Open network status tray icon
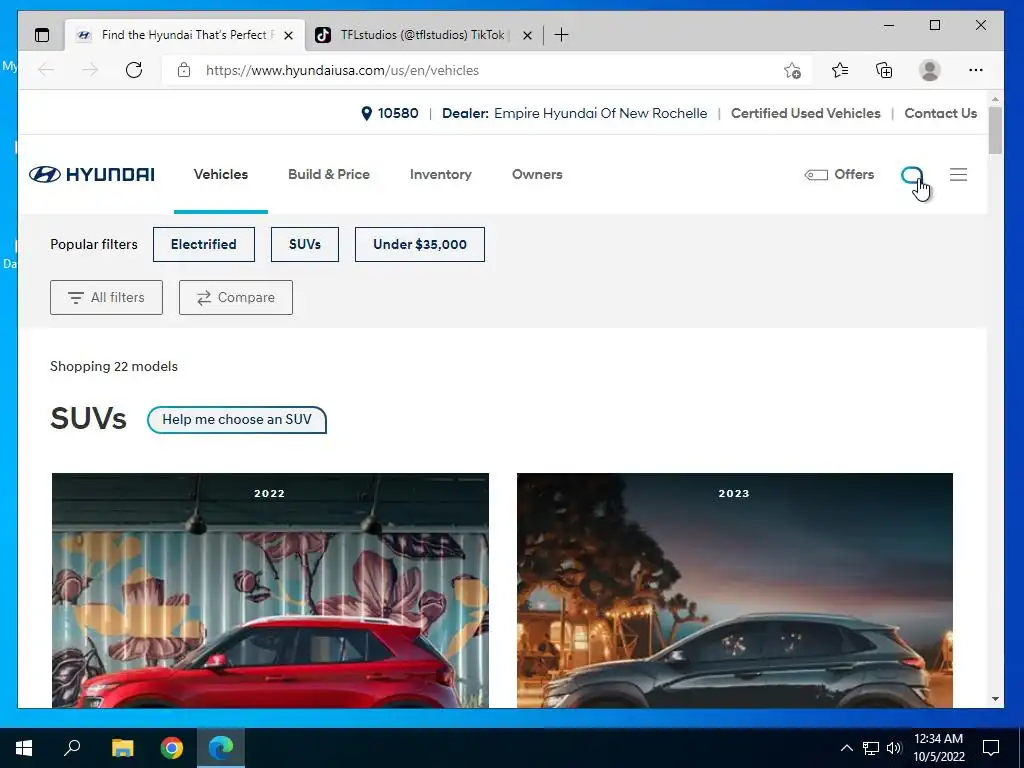Image resolution: width=1024 pixels, height=768 pixels. 871,748
